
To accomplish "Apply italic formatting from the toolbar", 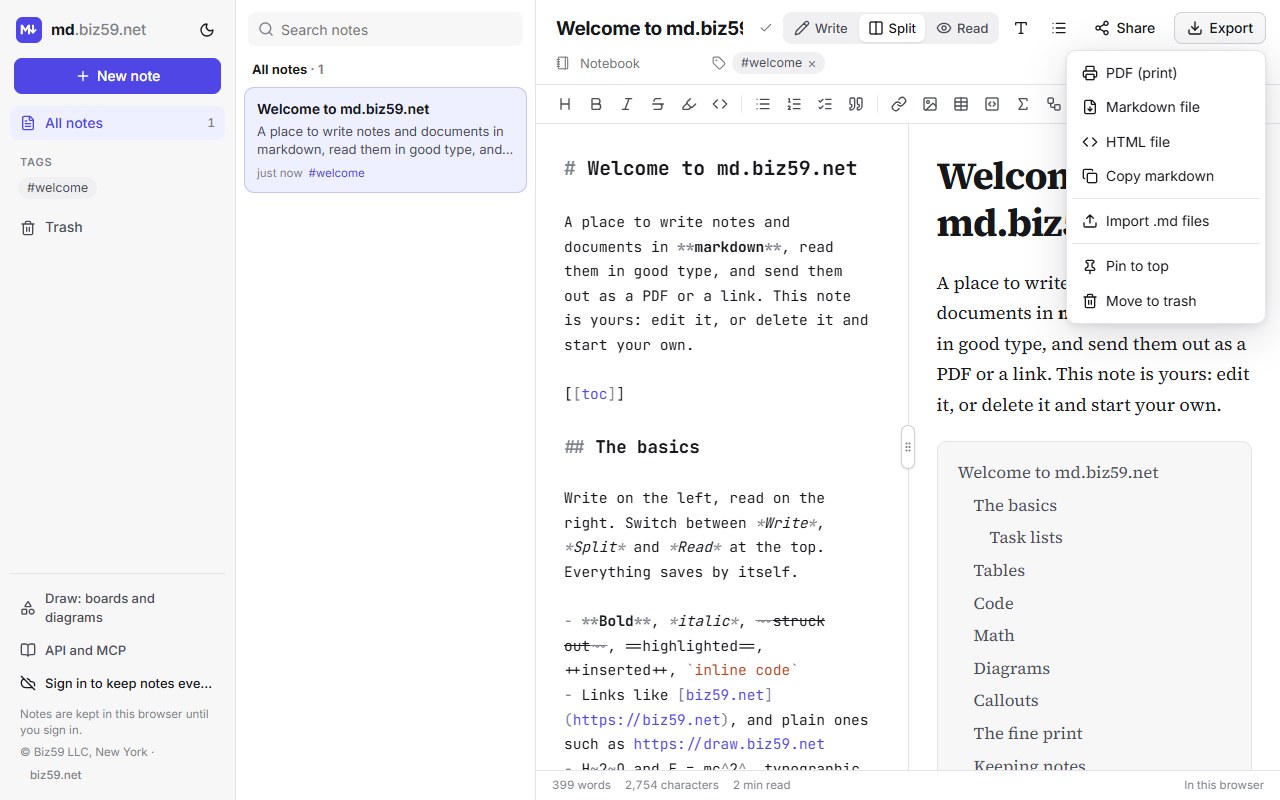I will (627, 104).
